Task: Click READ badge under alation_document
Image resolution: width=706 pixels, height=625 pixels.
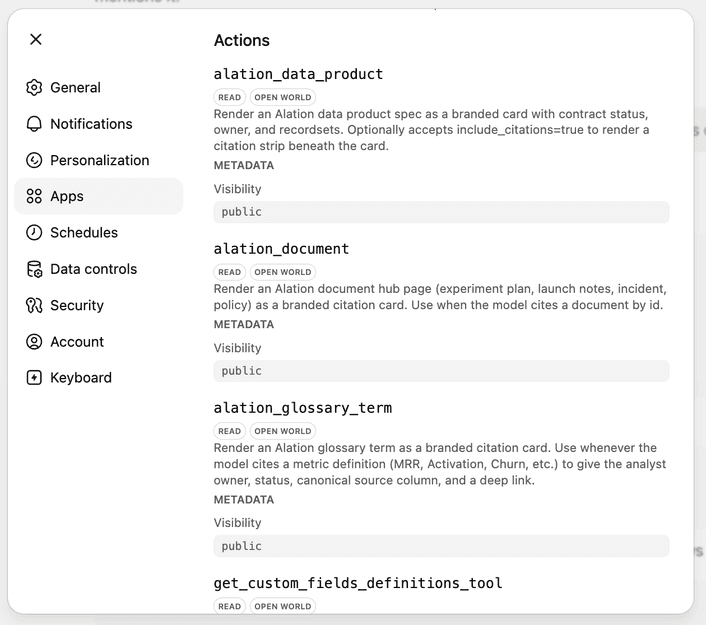Action: point(230,272)
